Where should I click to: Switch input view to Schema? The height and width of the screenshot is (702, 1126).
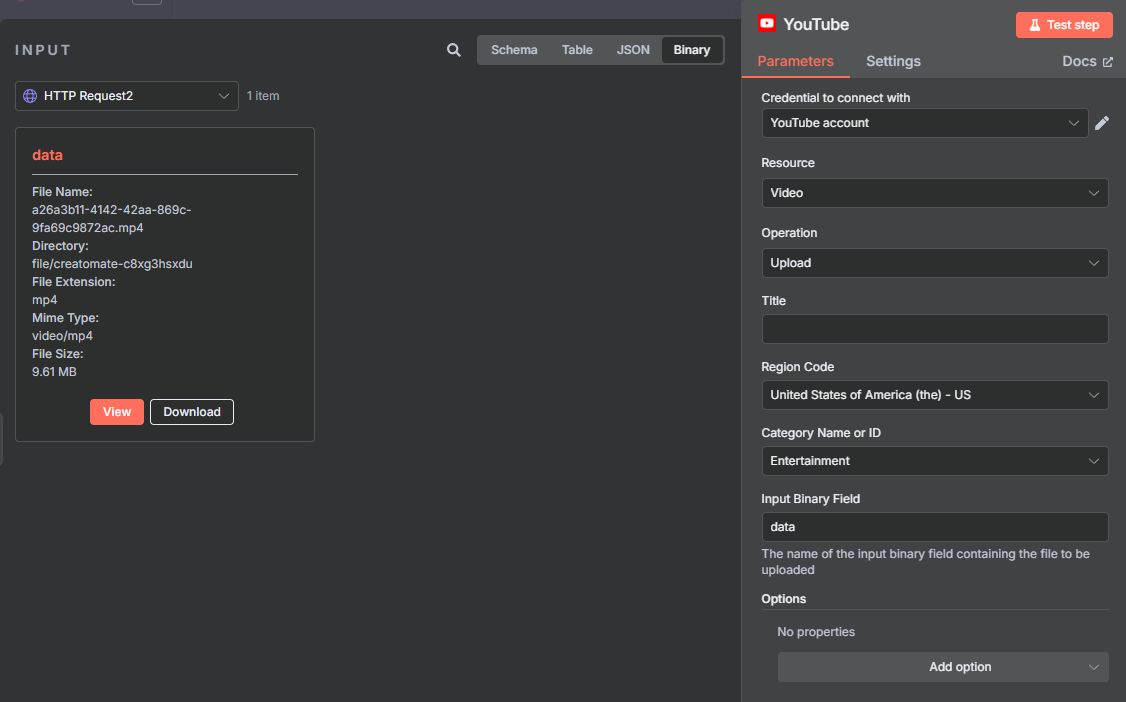[x=514, y=50]
